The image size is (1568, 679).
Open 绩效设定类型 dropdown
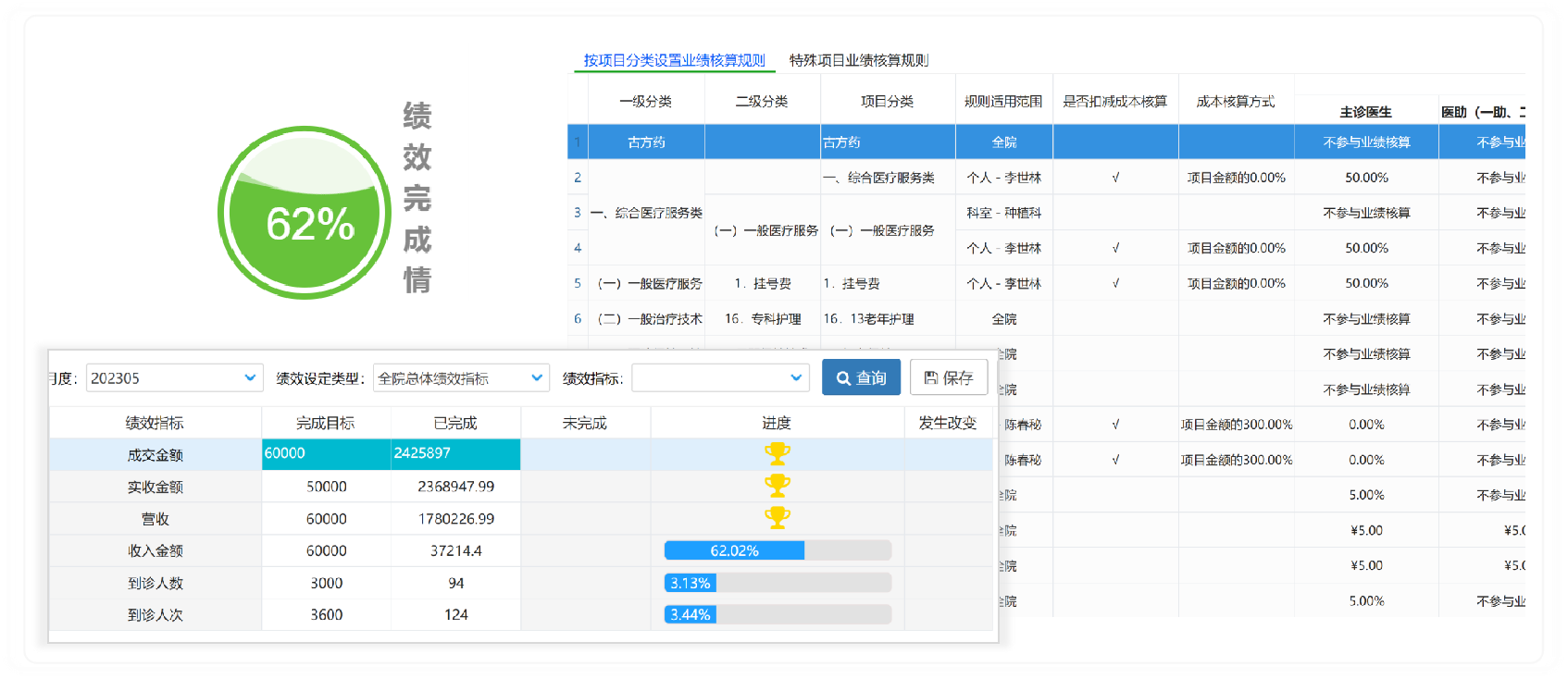tap(461, 377)
